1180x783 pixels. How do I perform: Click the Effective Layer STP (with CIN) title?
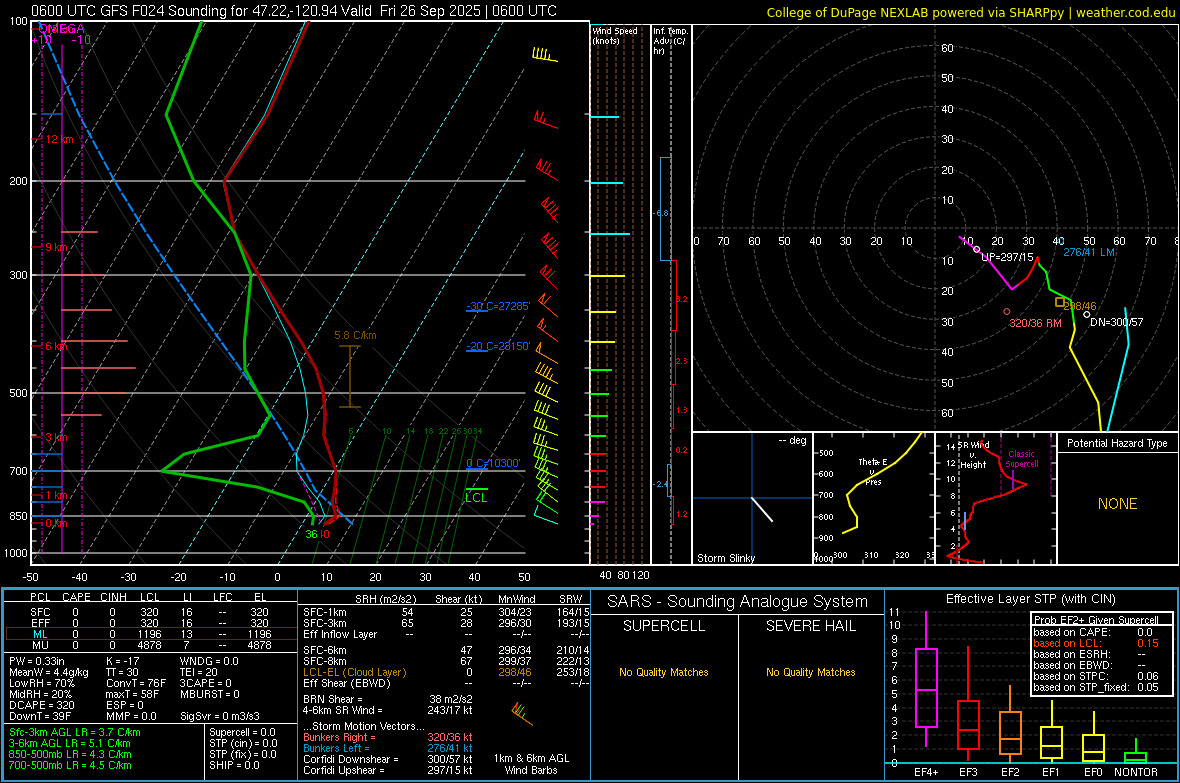coord(1030,599)
